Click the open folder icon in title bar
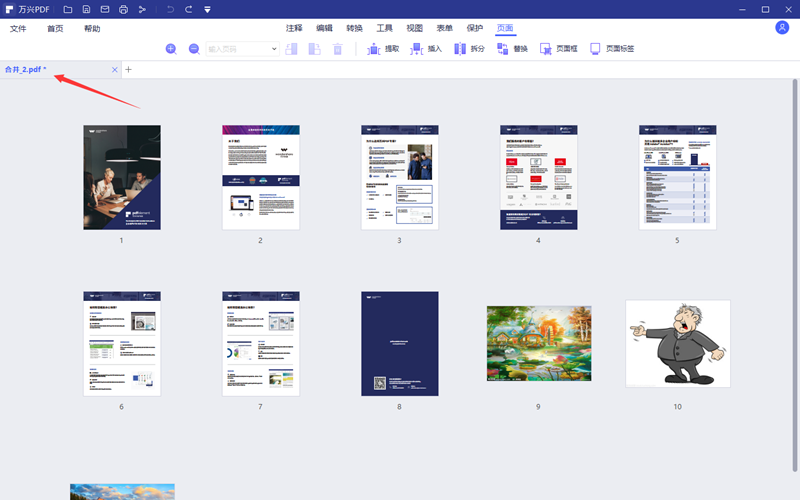 tap(68, 9)
